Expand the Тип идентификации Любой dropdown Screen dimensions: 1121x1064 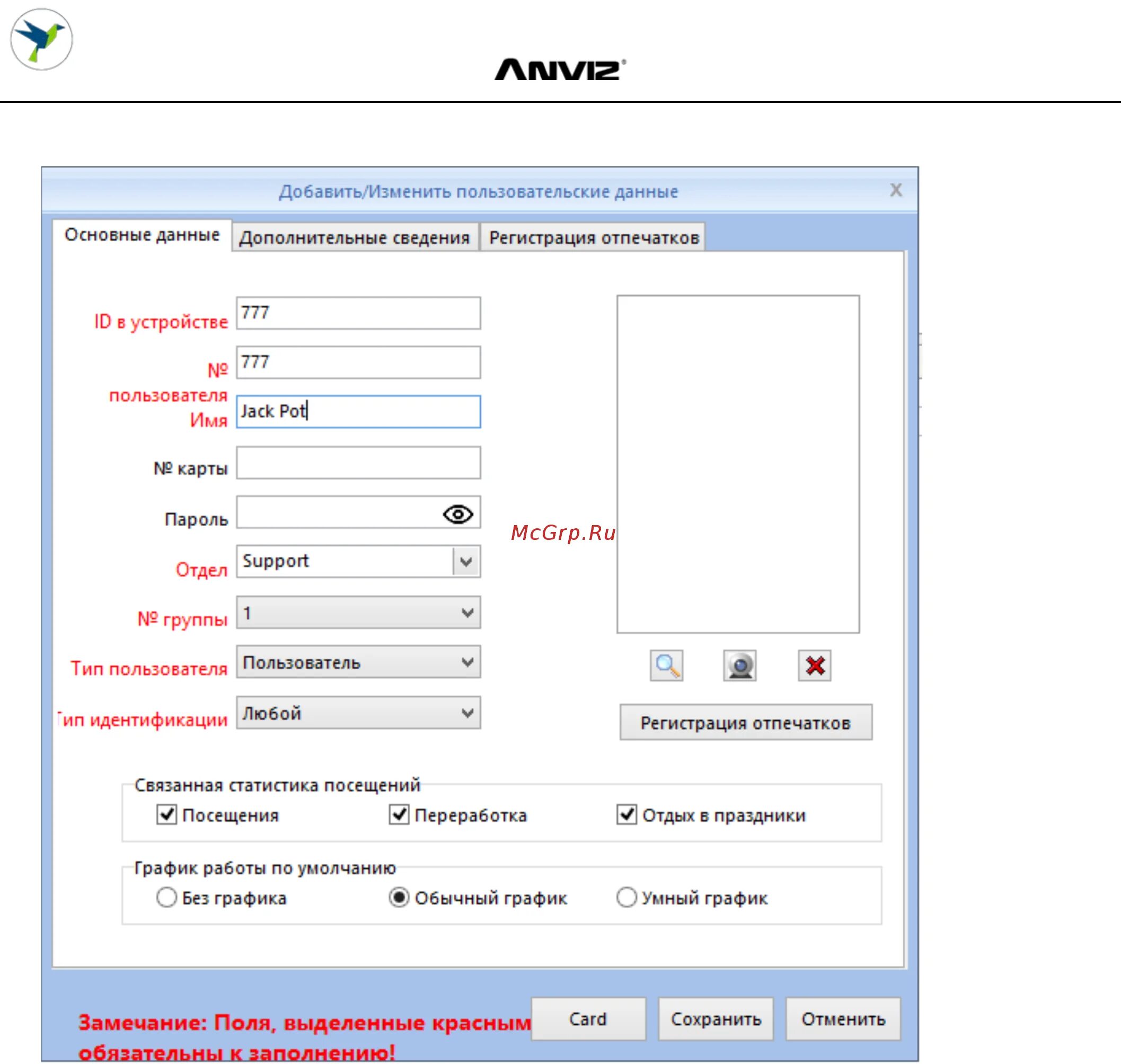point(467,713)
